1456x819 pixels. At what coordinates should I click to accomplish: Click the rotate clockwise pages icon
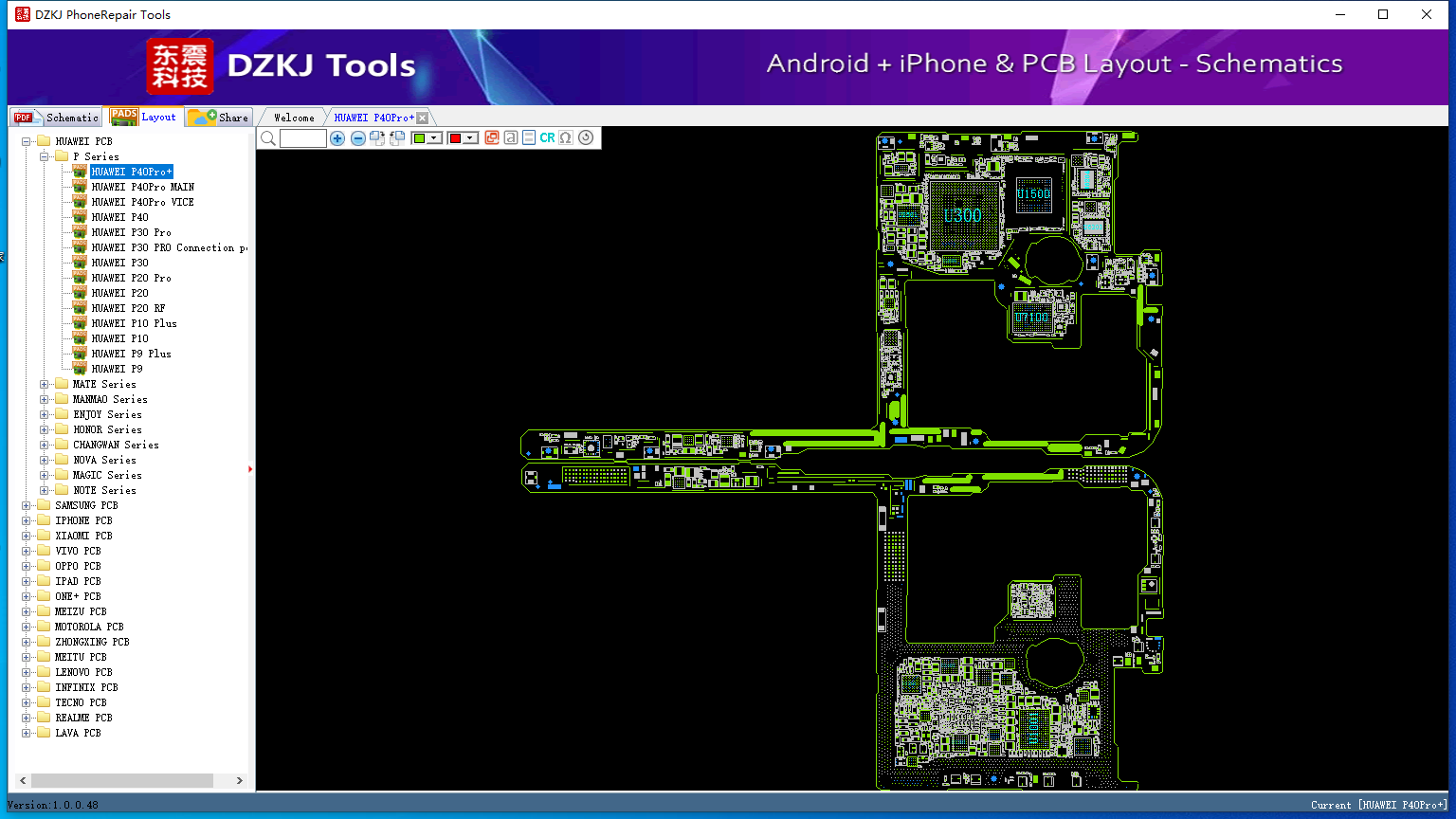tap(377, 138)
